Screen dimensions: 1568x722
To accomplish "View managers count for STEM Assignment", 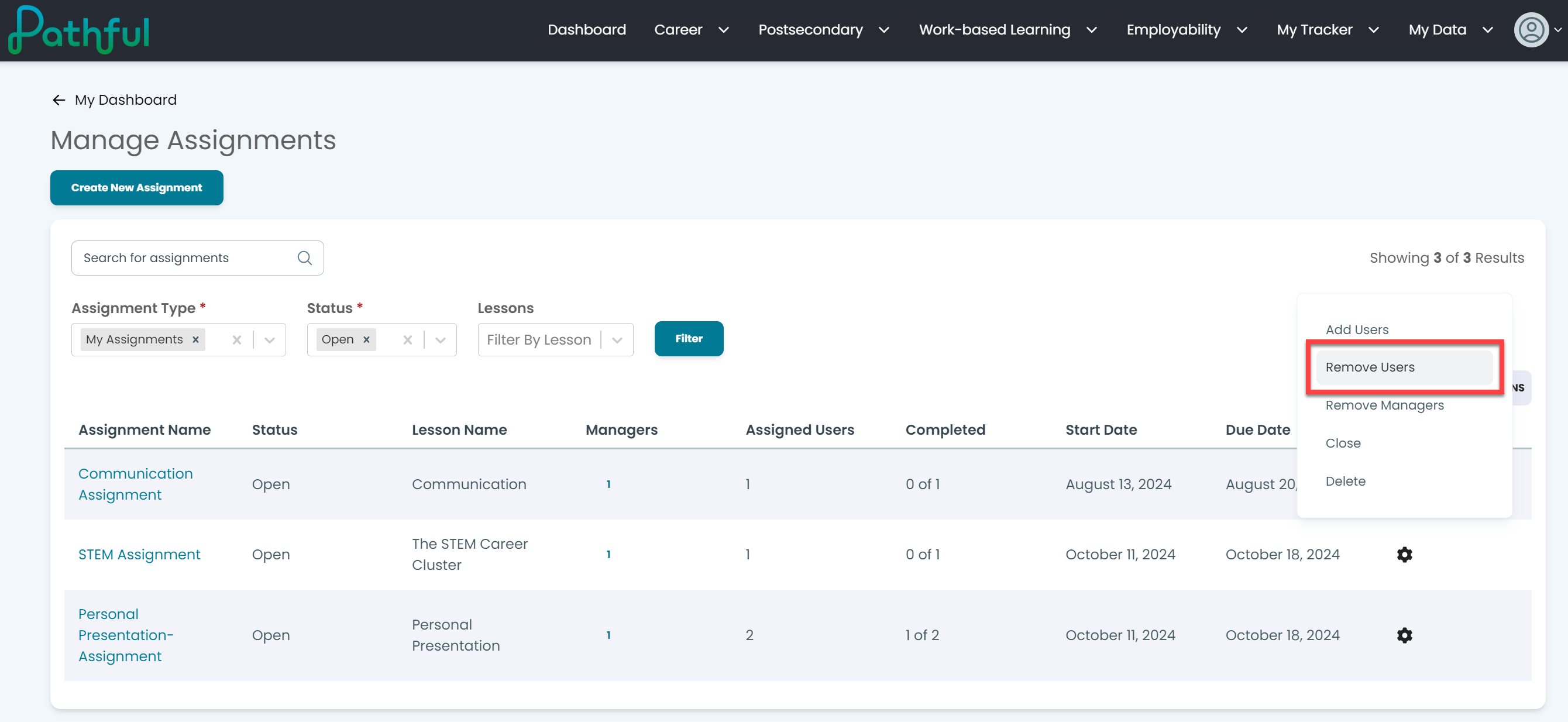I will [608, 555].
